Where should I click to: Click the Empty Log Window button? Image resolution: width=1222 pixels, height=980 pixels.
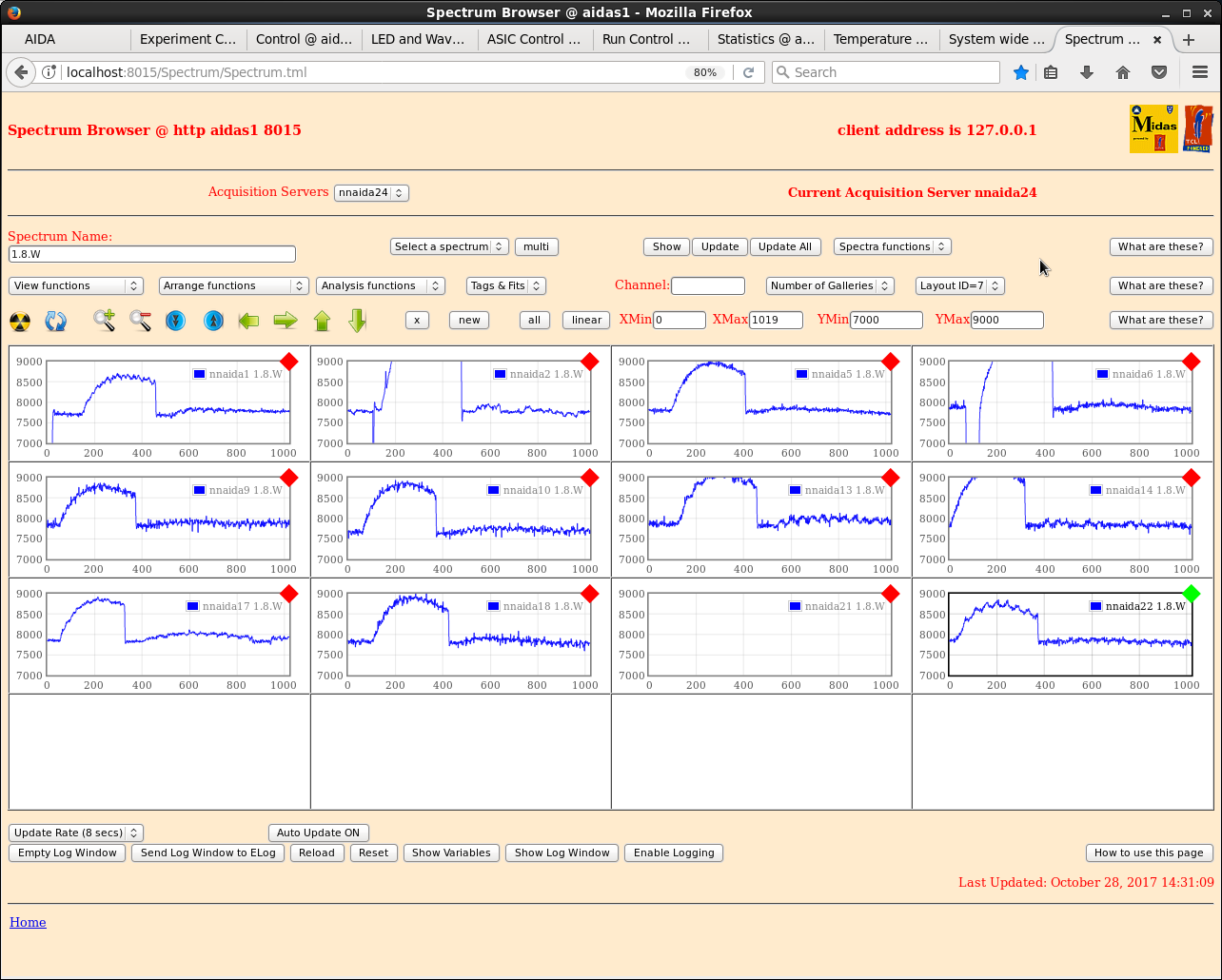[68, 853]
